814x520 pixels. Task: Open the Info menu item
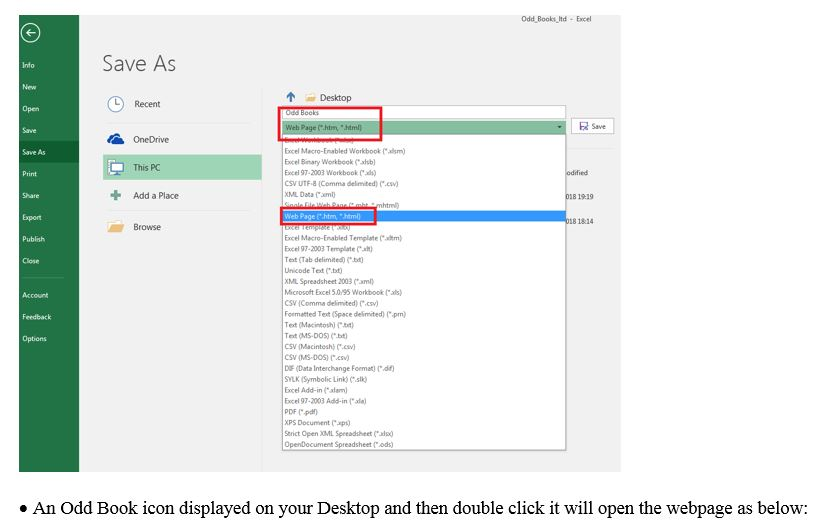pyautogui.click(x=29, y=65)
